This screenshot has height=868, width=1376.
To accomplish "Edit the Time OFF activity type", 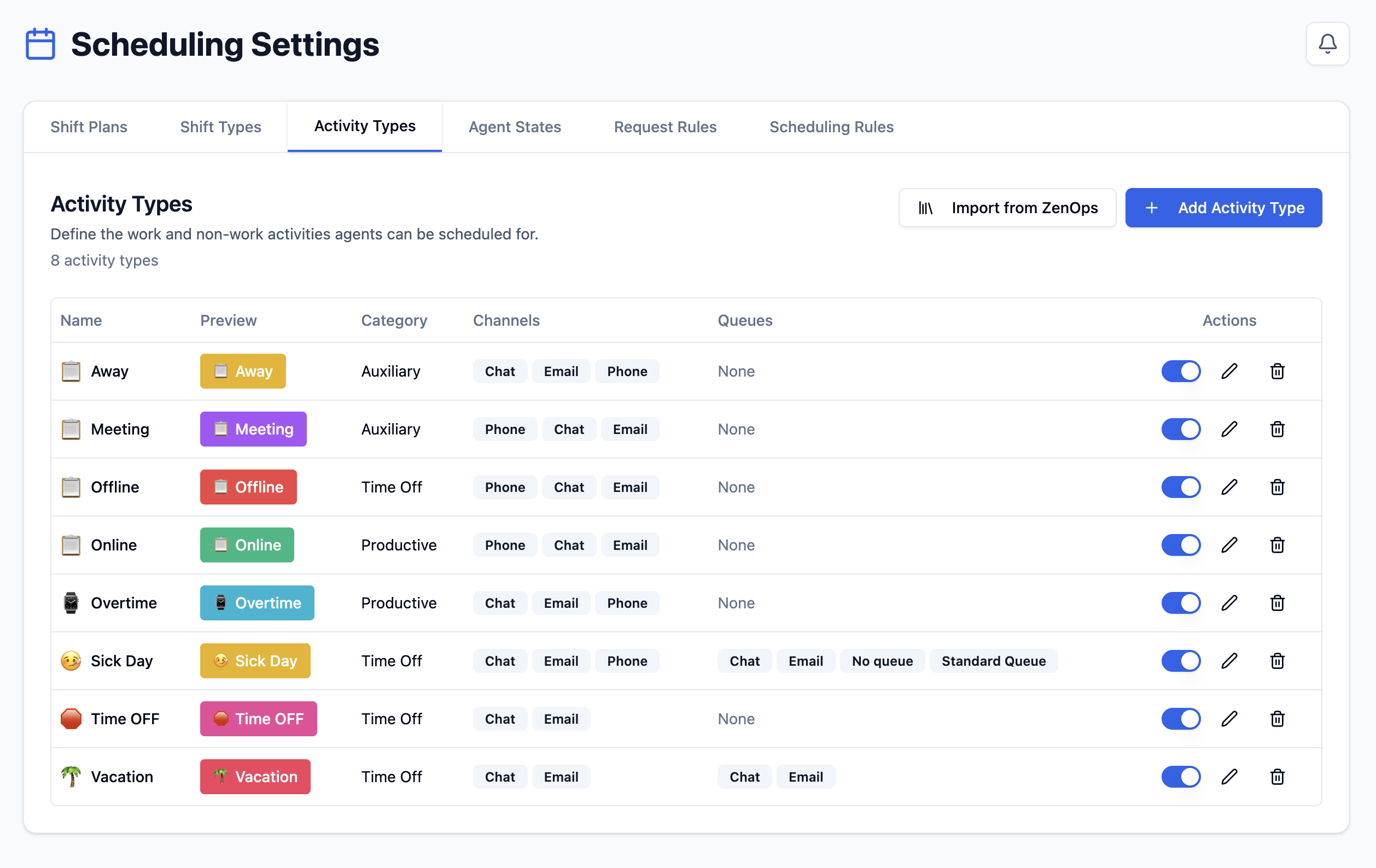I will click(1229, 719).
